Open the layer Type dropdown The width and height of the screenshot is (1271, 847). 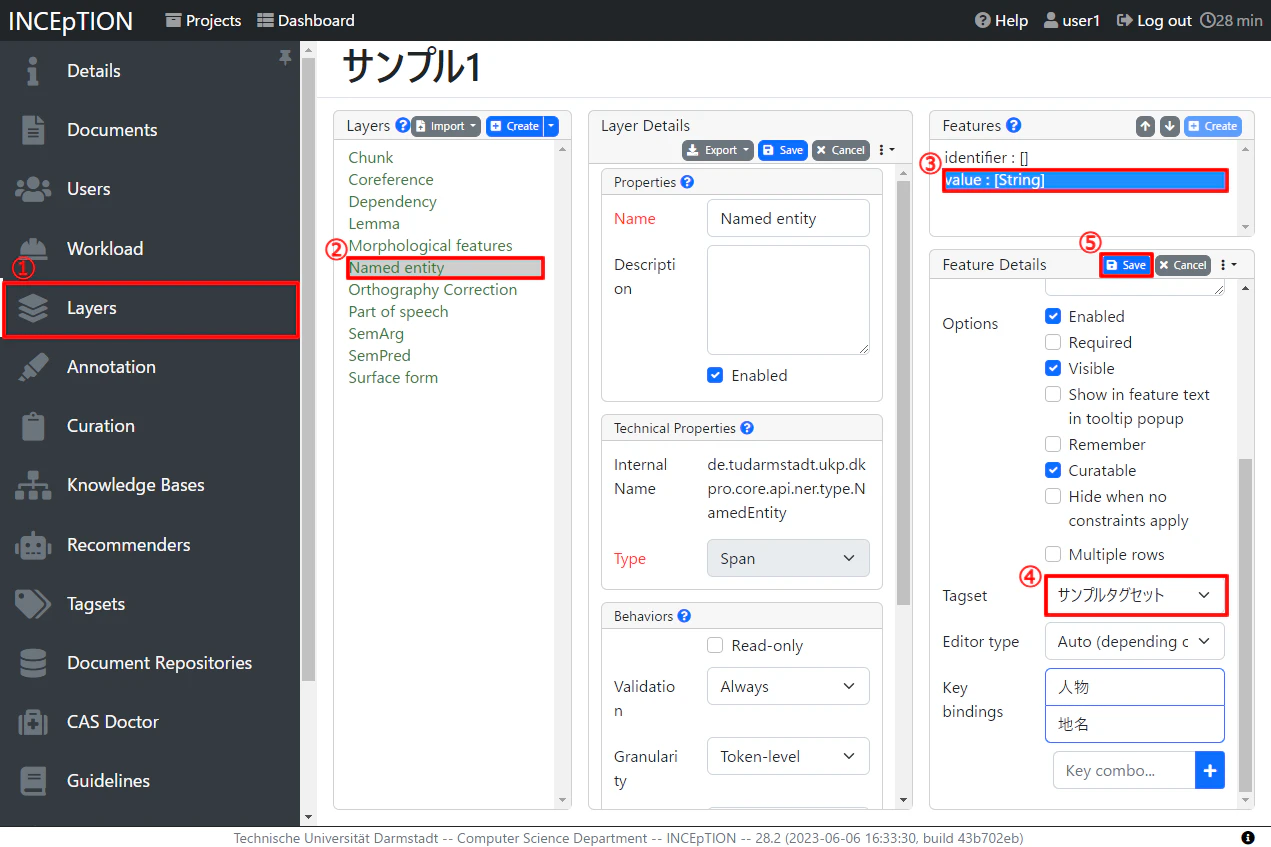coord(788,558)
